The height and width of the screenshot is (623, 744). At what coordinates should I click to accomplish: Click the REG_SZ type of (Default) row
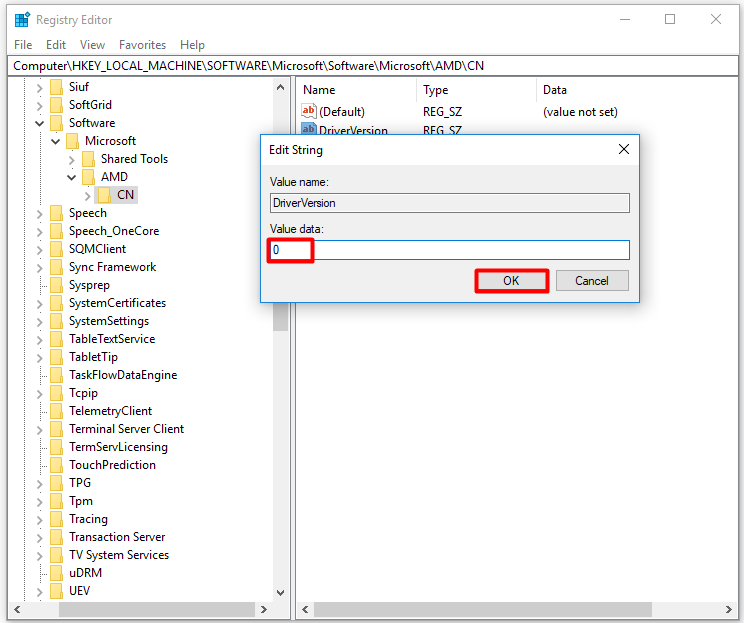click(x=442, y=112)
